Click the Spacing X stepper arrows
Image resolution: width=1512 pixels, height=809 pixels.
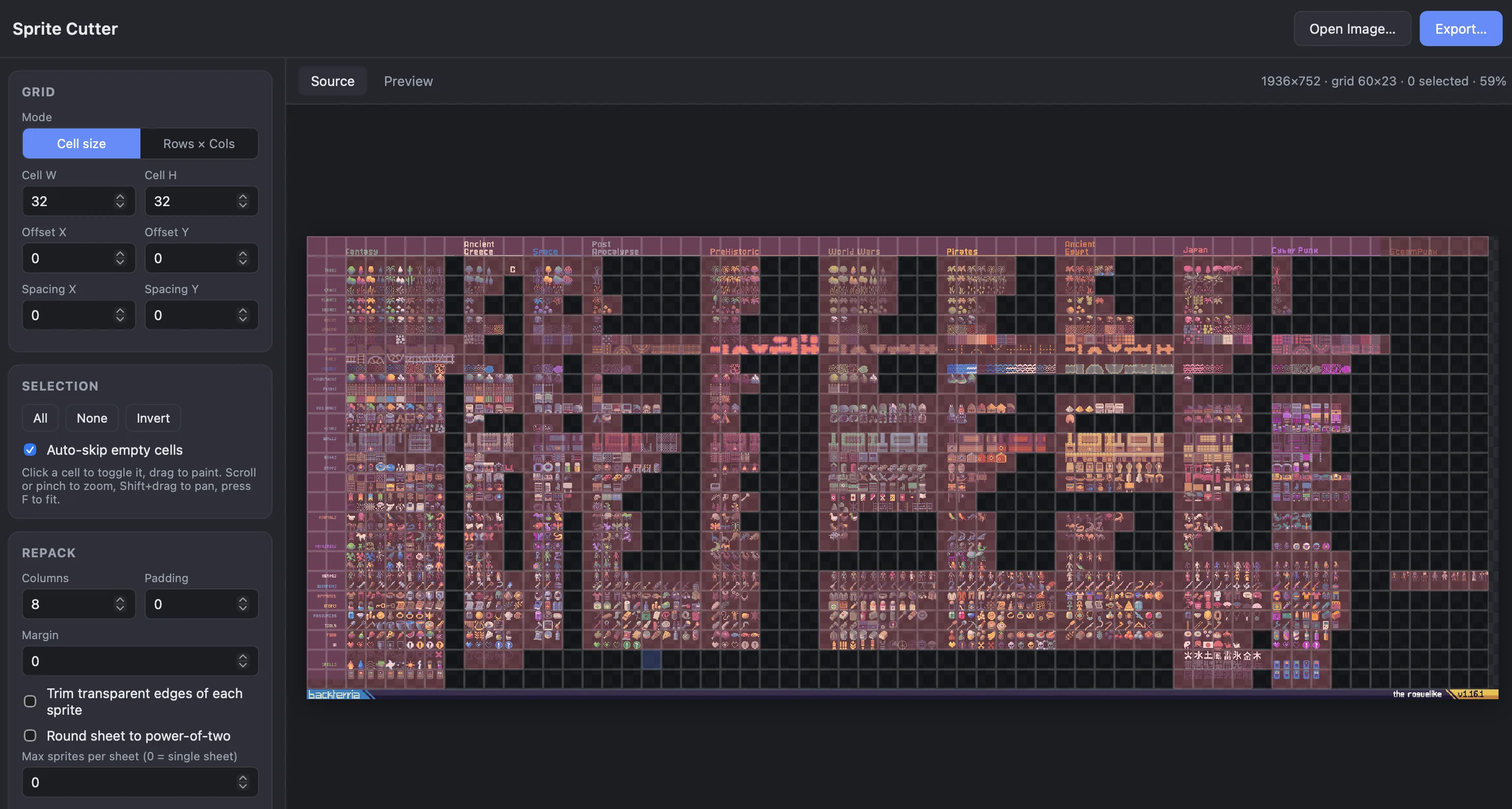120,315
